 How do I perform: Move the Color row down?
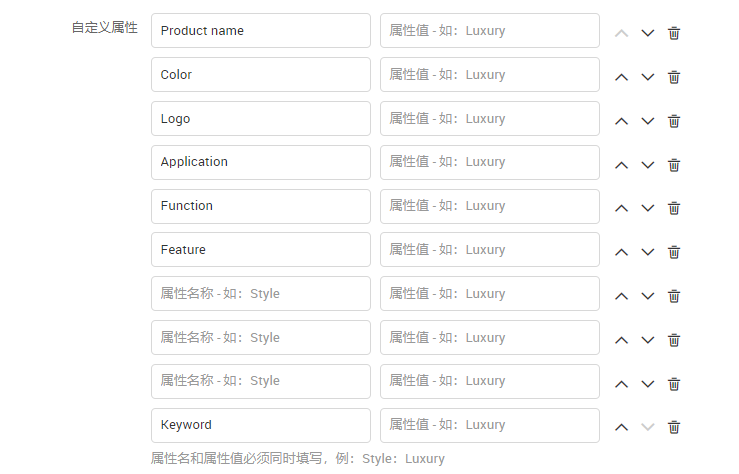648,77
